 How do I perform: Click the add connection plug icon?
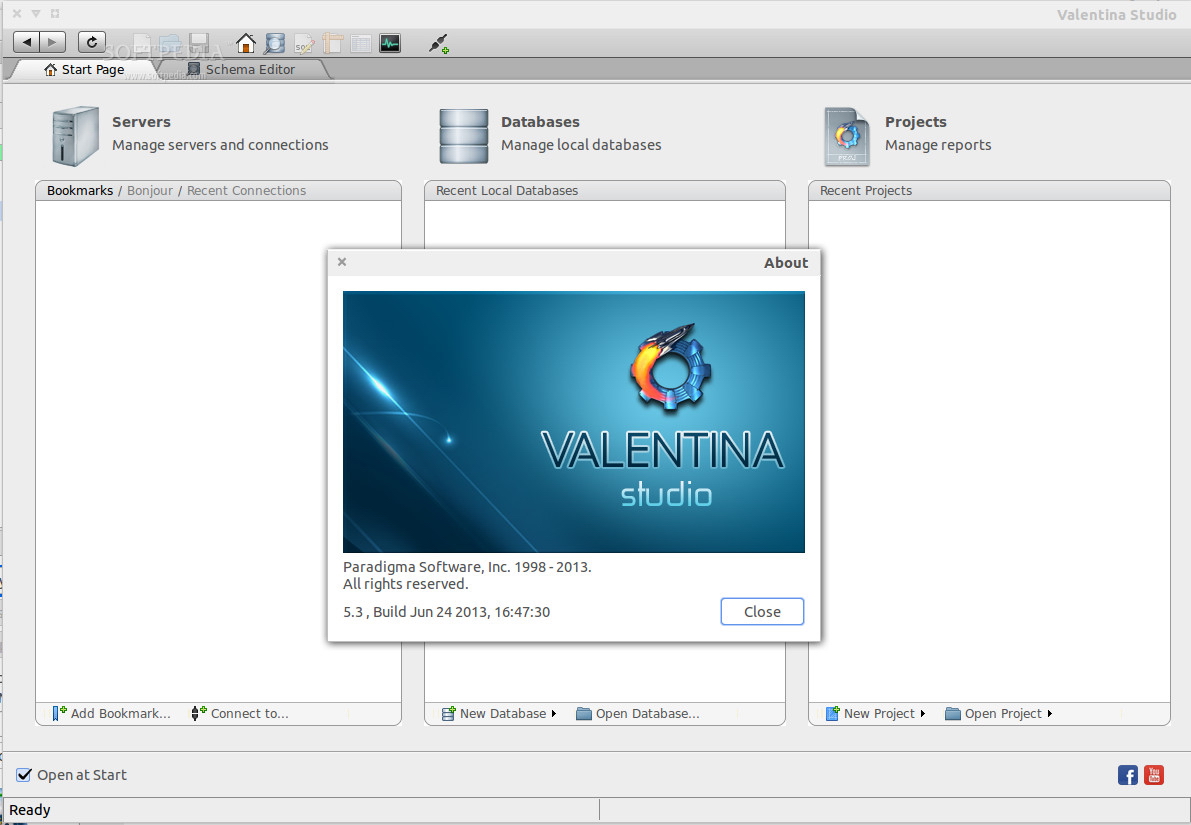pyautogui.click(x=438, y=43)
